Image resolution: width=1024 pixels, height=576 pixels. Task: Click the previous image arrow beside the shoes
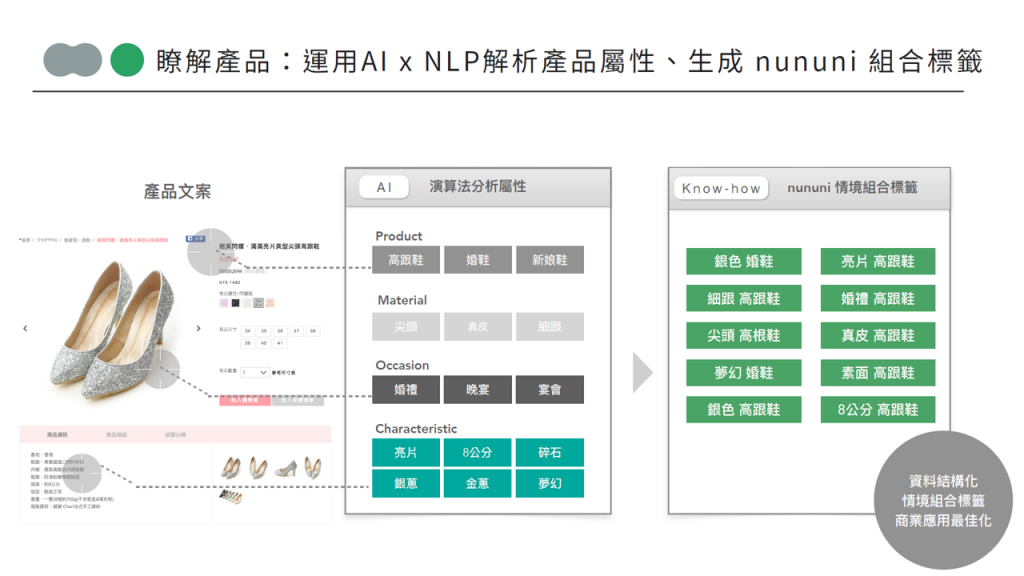tap(25, 328)
